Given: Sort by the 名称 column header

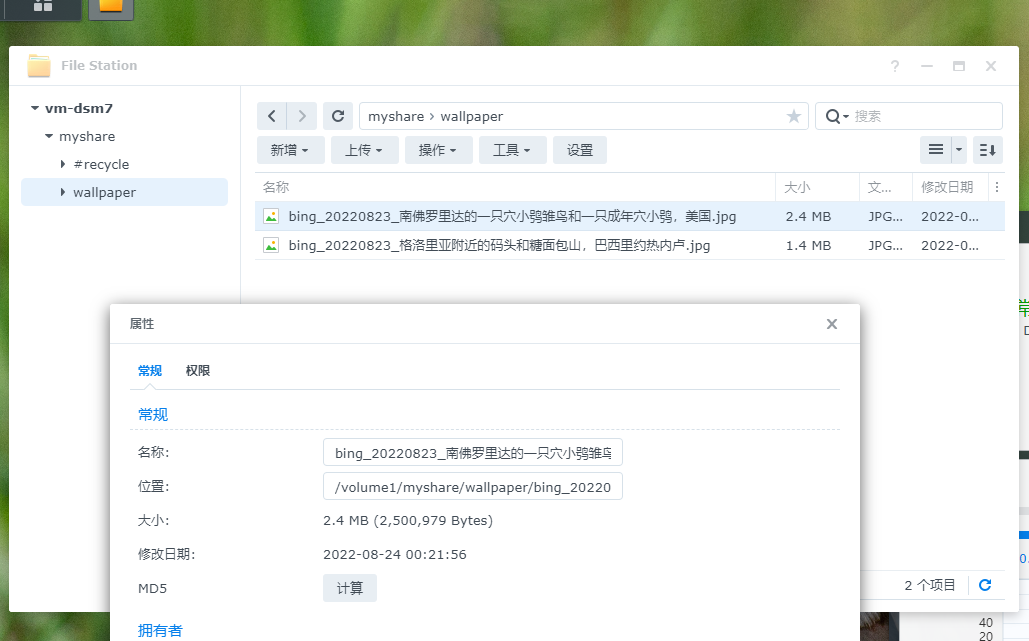Looking at the screenshot, I should click(x=515, y=187).
